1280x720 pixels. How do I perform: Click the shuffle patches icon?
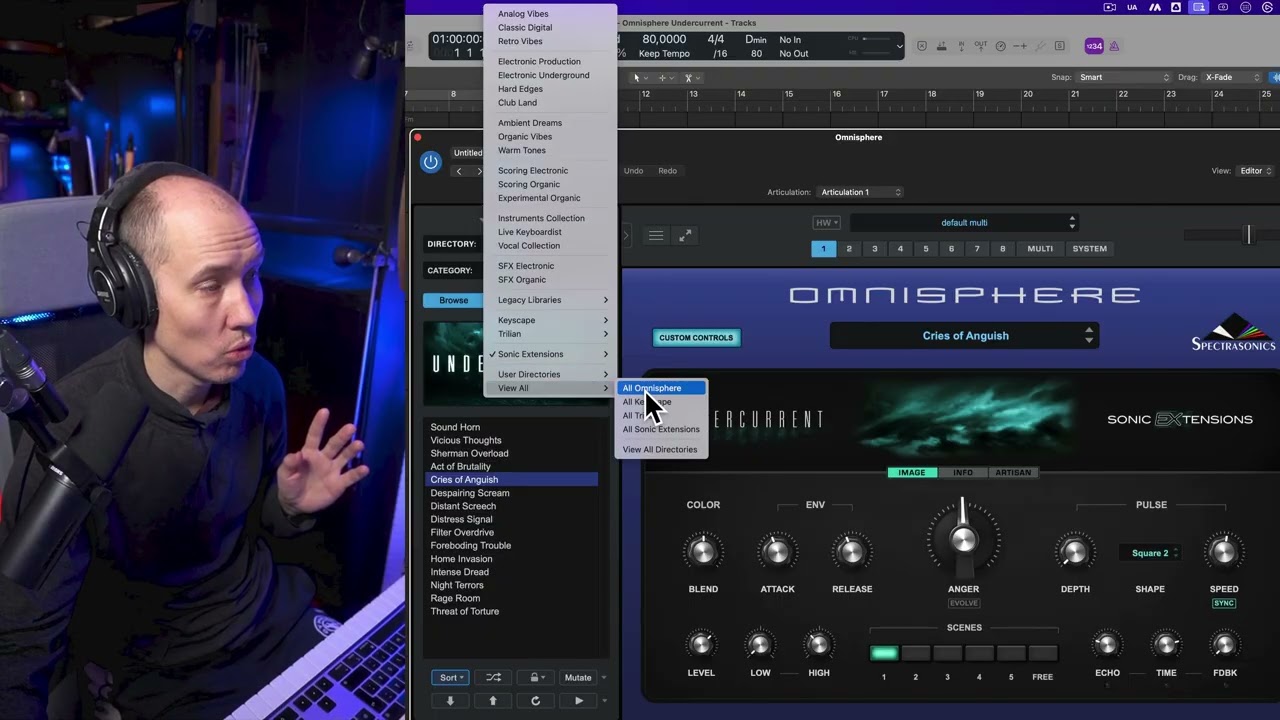pos(493,677)
